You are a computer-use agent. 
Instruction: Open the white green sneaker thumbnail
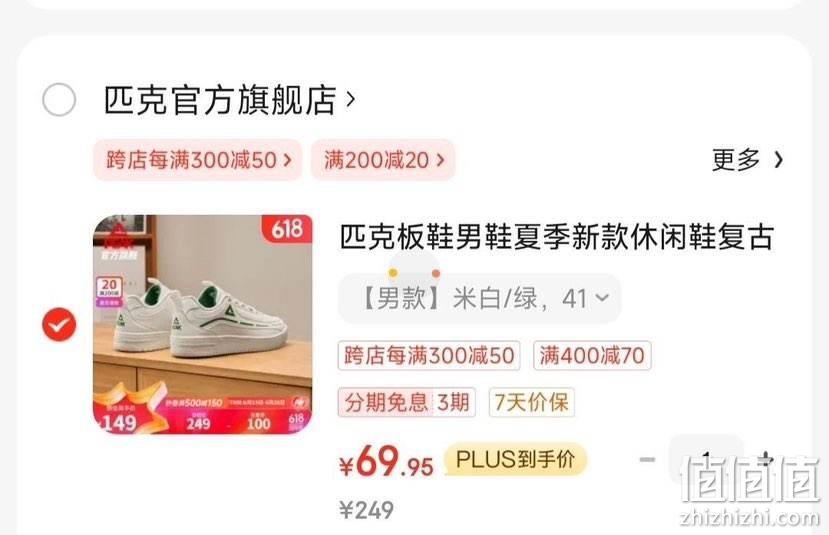coord(202,324)
